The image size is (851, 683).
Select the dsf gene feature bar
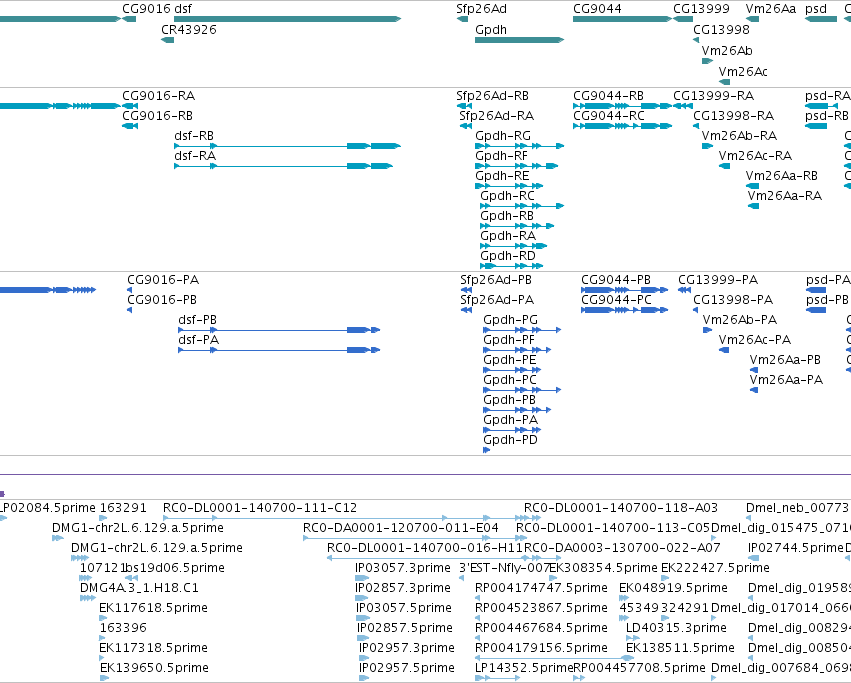[x=287, y=19]
